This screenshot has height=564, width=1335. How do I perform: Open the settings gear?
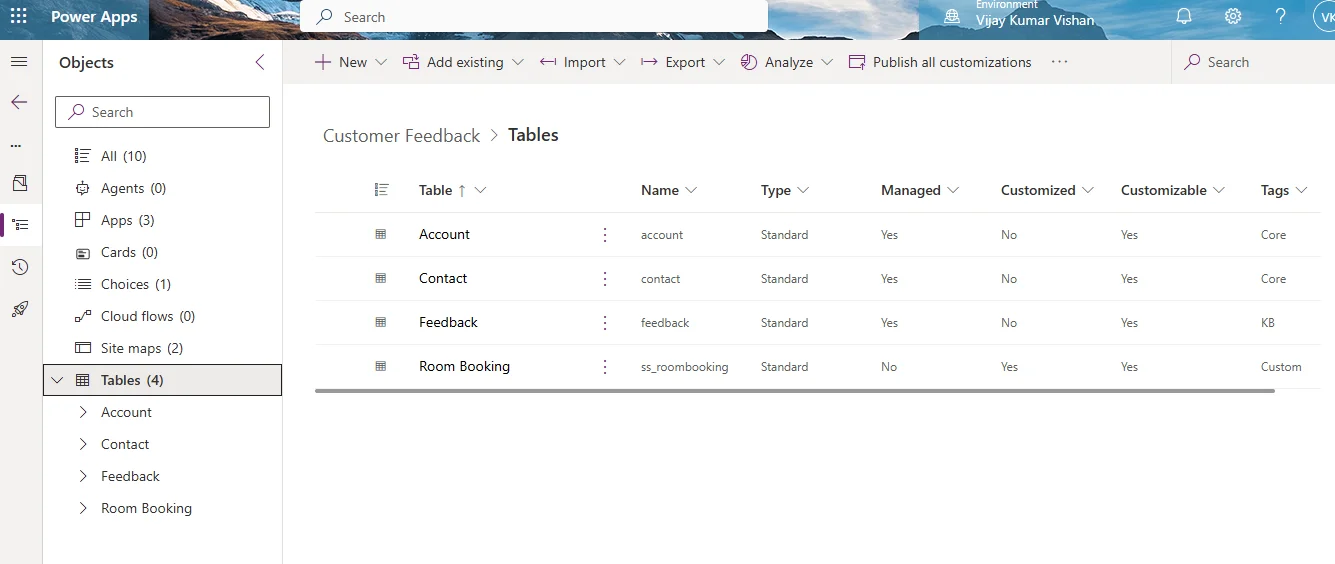1233,17
